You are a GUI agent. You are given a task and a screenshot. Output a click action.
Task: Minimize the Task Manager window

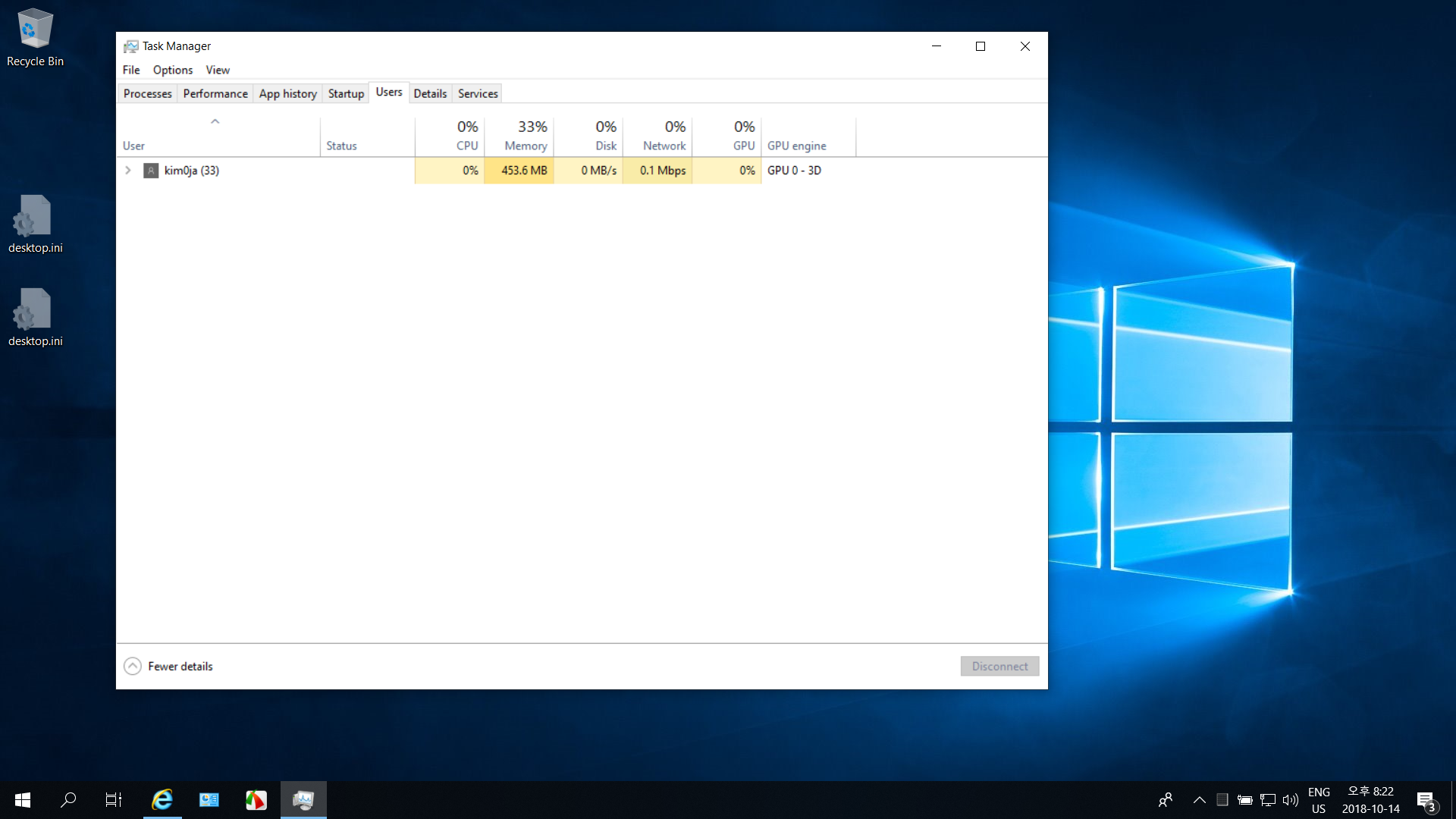point(937,46)
